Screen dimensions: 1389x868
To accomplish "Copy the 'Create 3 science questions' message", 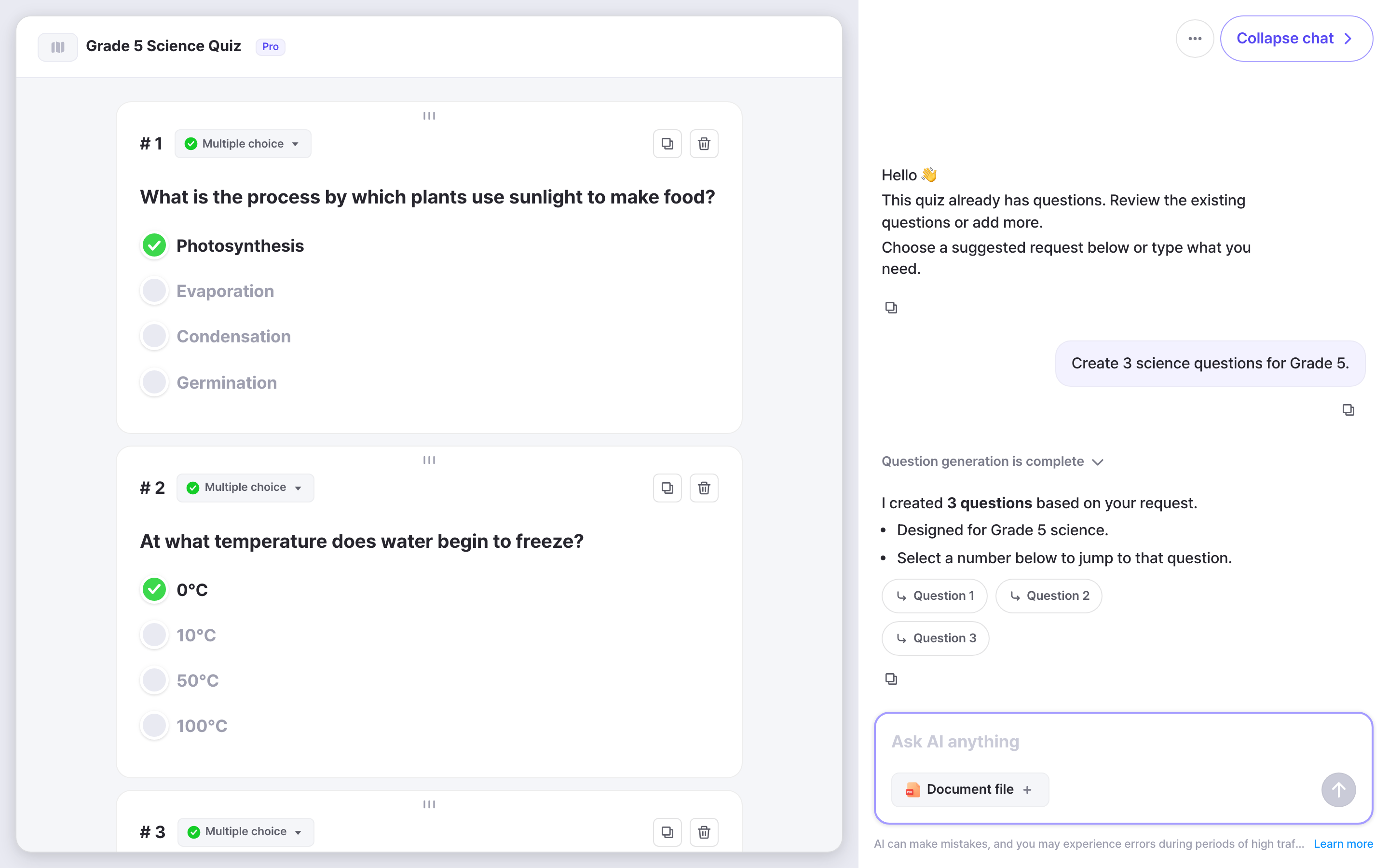I will click(1348, 410).
